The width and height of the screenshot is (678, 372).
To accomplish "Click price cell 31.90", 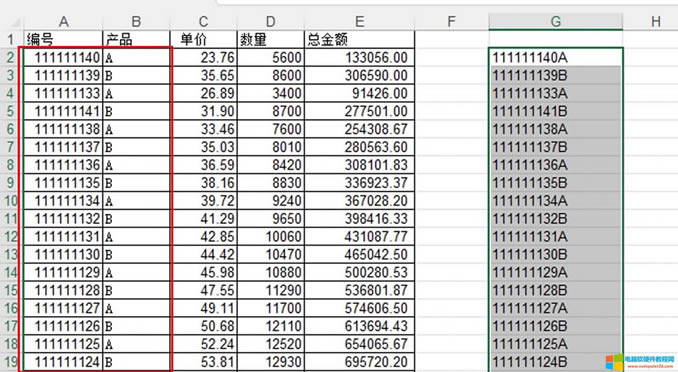I will click(x=203, y=111).
